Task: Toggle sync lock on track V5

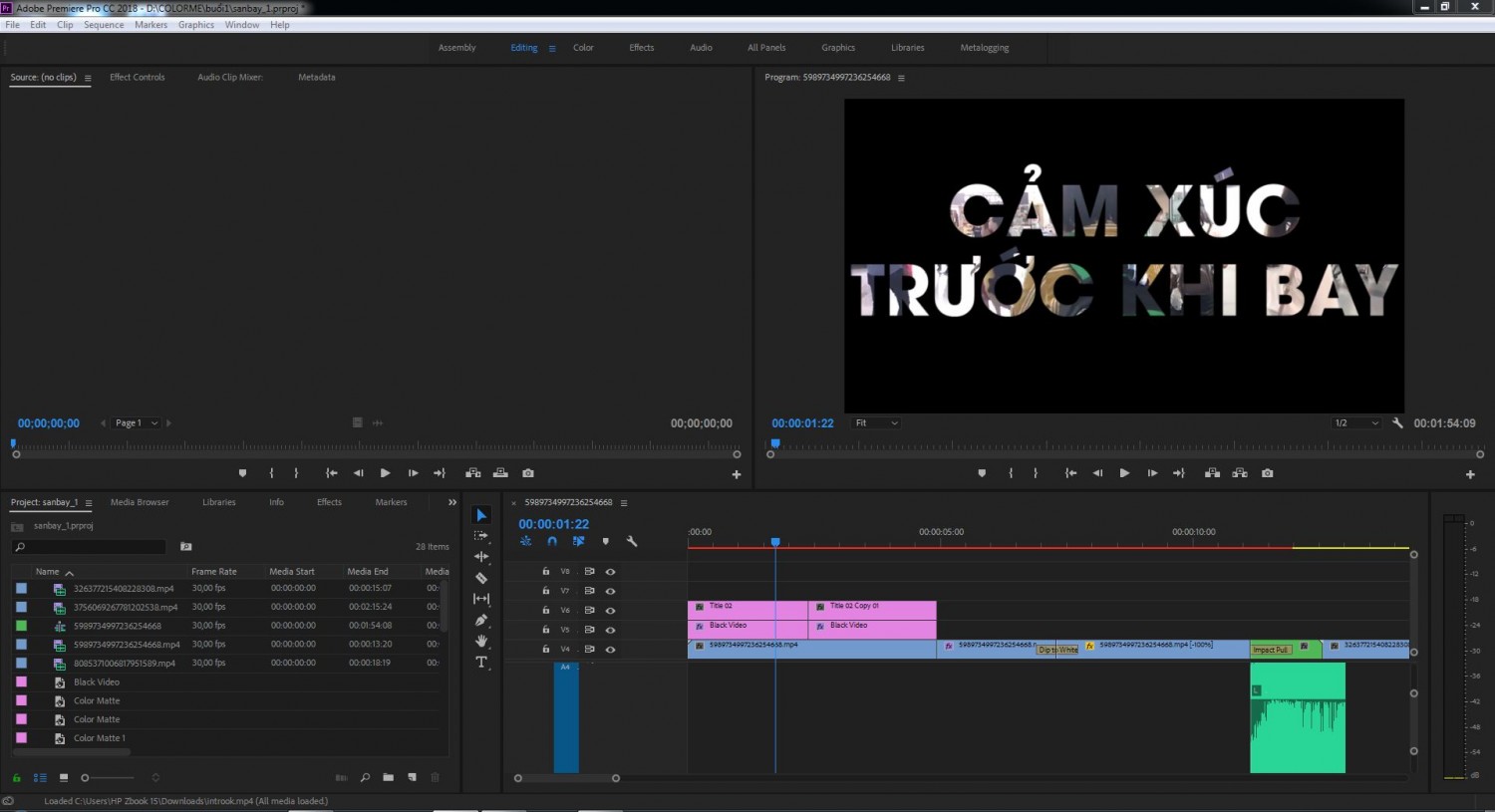Action: [589, 630]
